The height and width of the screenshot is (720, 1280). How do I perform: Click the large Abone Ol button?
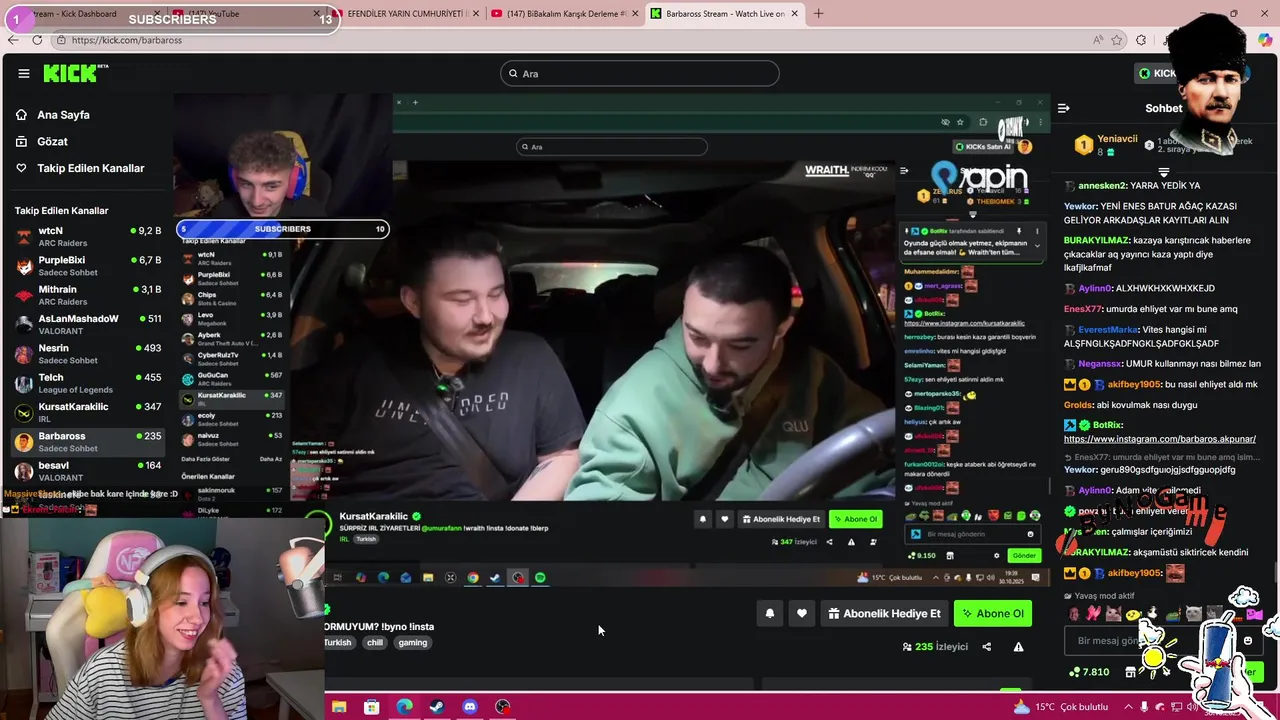pyautogui.click(x=993, y=614)
